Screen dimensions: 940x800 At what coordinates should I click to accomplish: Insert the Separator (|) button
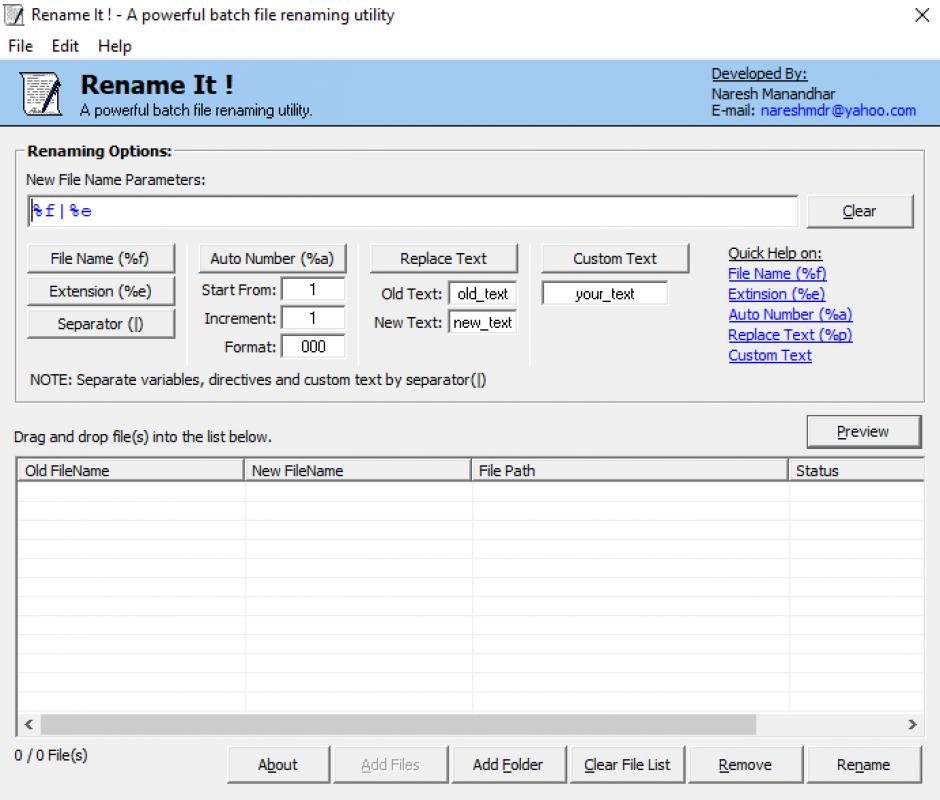pos(100,324)
